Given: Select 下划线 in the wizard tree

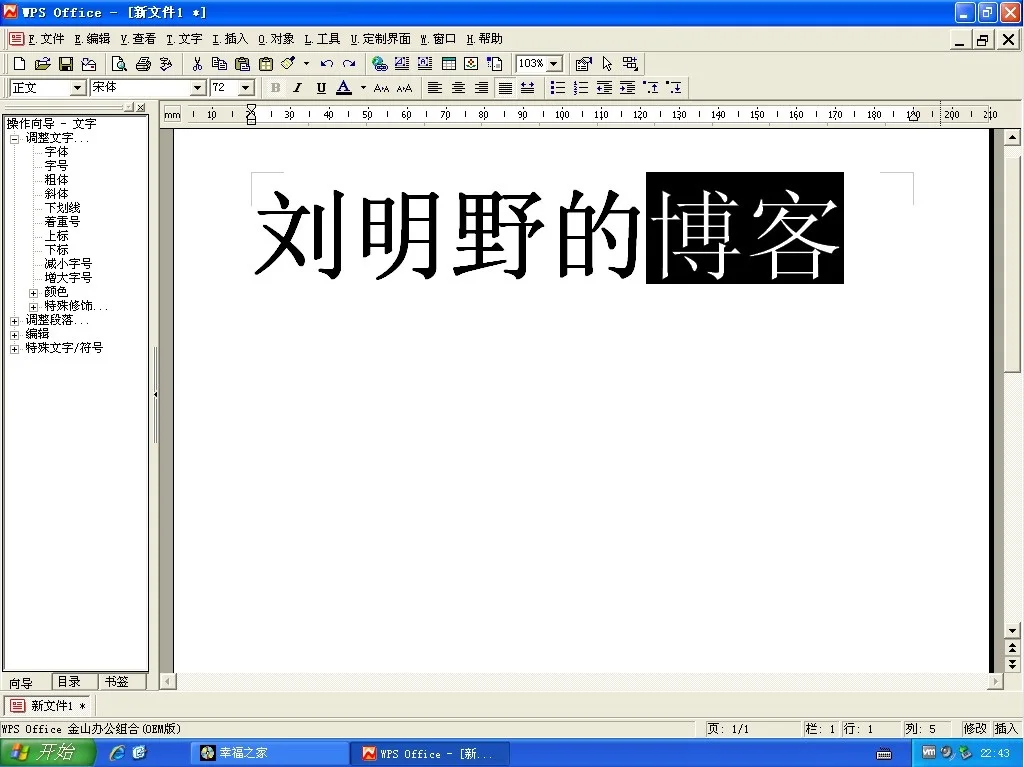Looking at the screenshot, I should click(62, 208).
